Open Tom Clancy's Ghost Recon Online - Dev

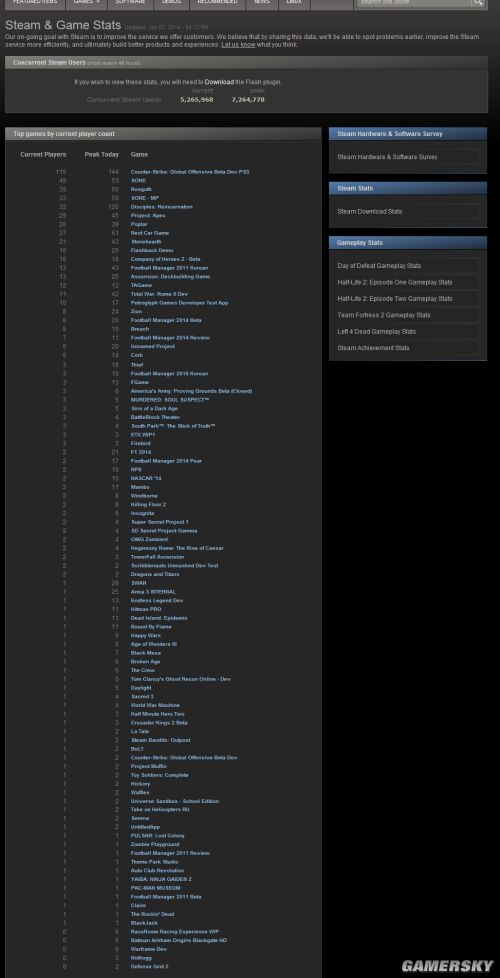(180, 679)
